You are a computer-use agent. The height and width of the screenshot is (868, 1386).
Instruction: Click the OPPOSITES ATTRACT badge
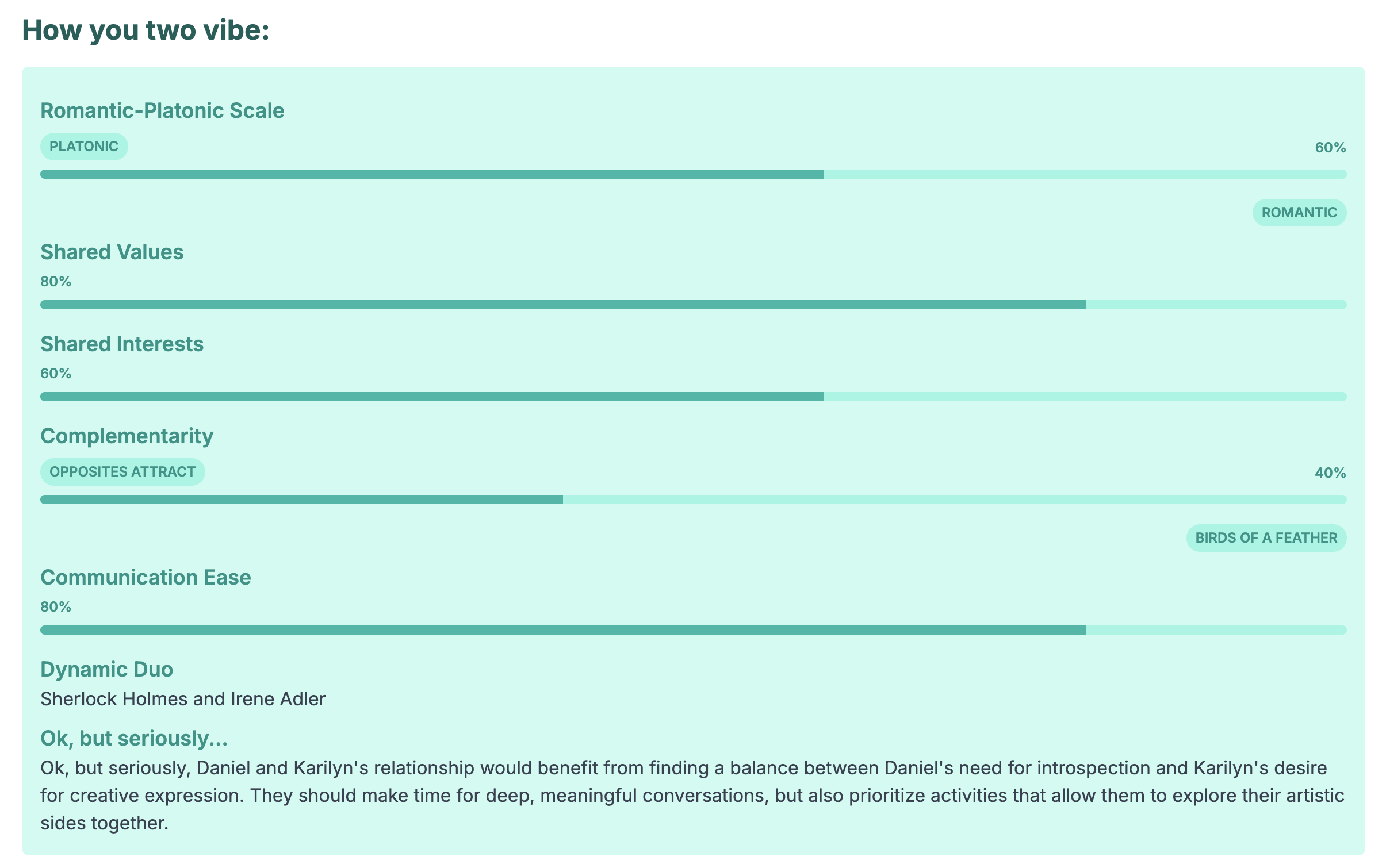point(122,472)
